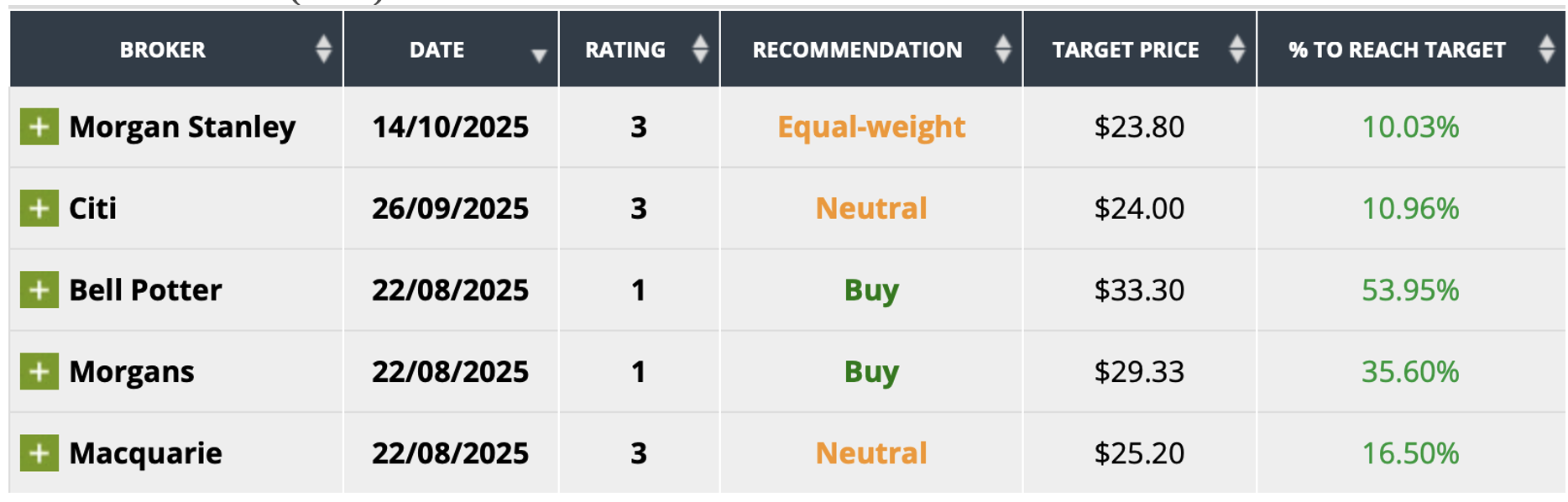Viewport: 1568px width, 502px height.
Task: Expand the Bell Potter row details
Action: click(39, 290)
